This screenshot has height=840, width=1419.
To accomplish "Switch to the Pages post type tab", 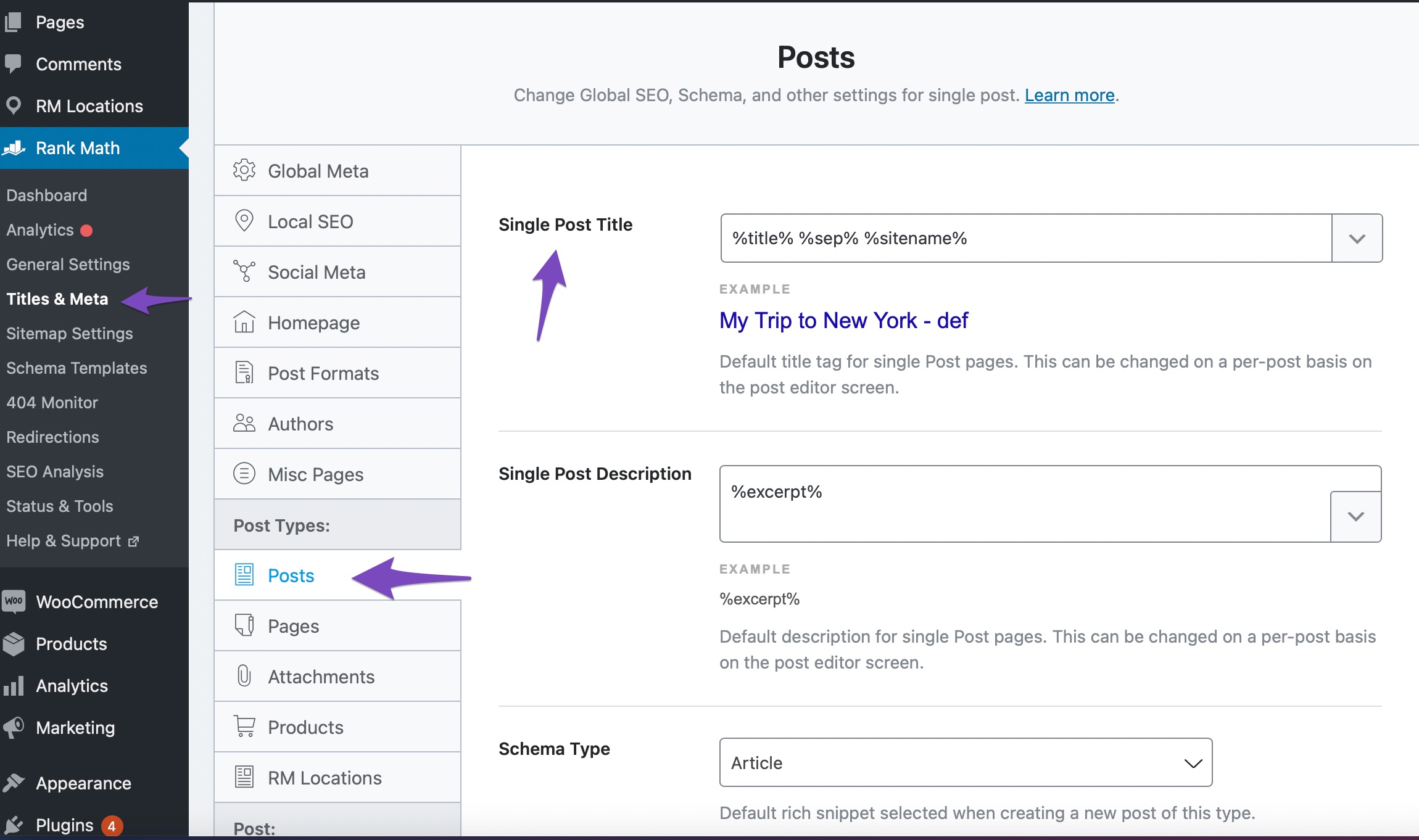I will click(x=294, y=626).
